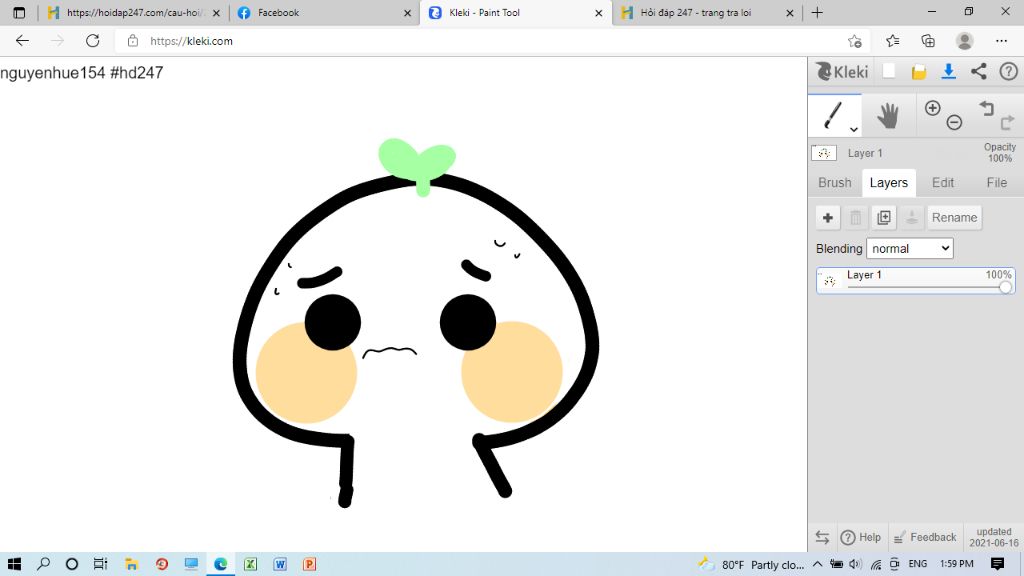Zoom in with the plus magnifier
1024x576 pixels.
click(x=933, y=108)
